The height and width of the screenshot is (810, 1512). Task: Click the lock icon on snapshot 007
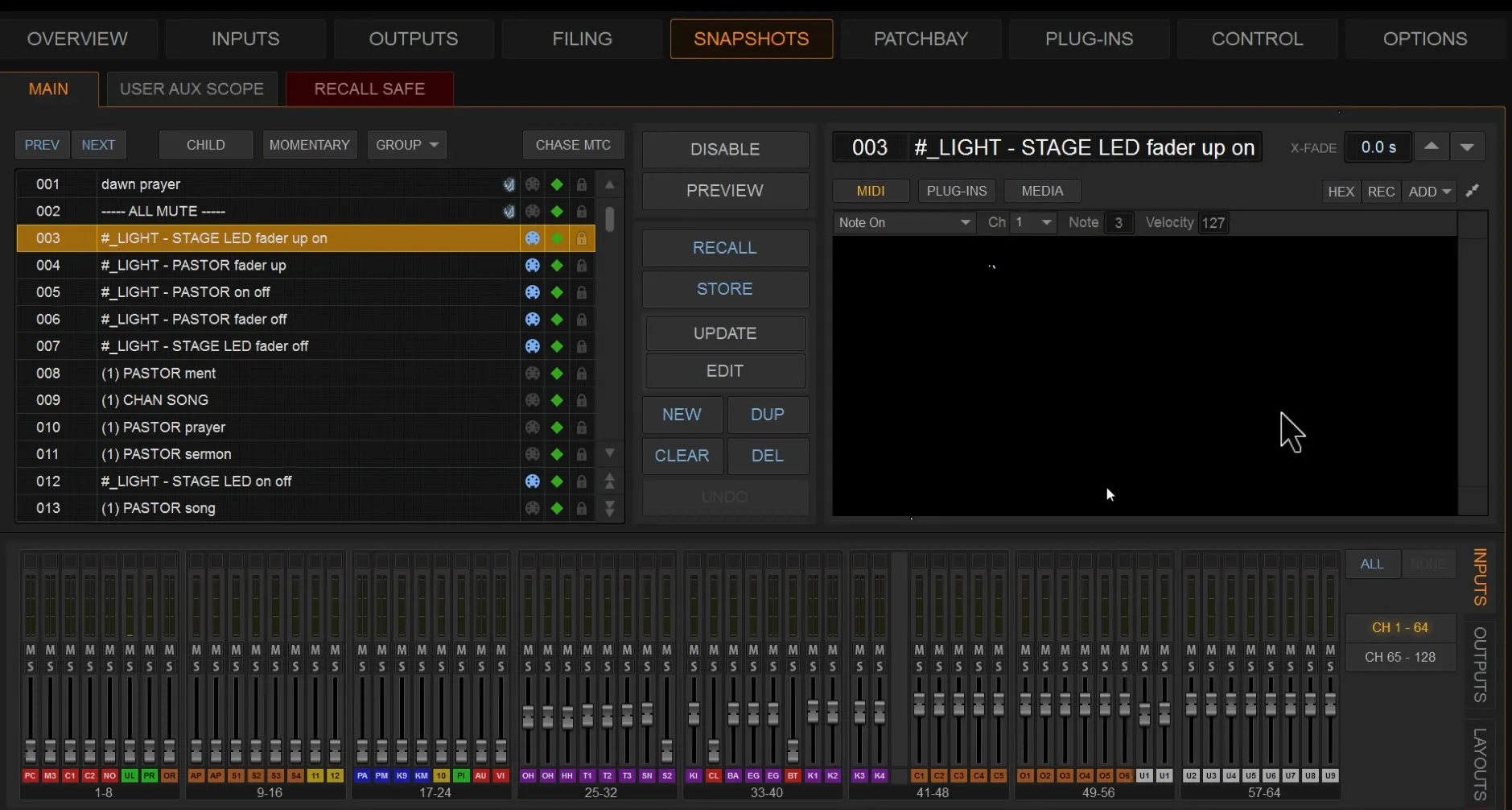pos(582,346)
